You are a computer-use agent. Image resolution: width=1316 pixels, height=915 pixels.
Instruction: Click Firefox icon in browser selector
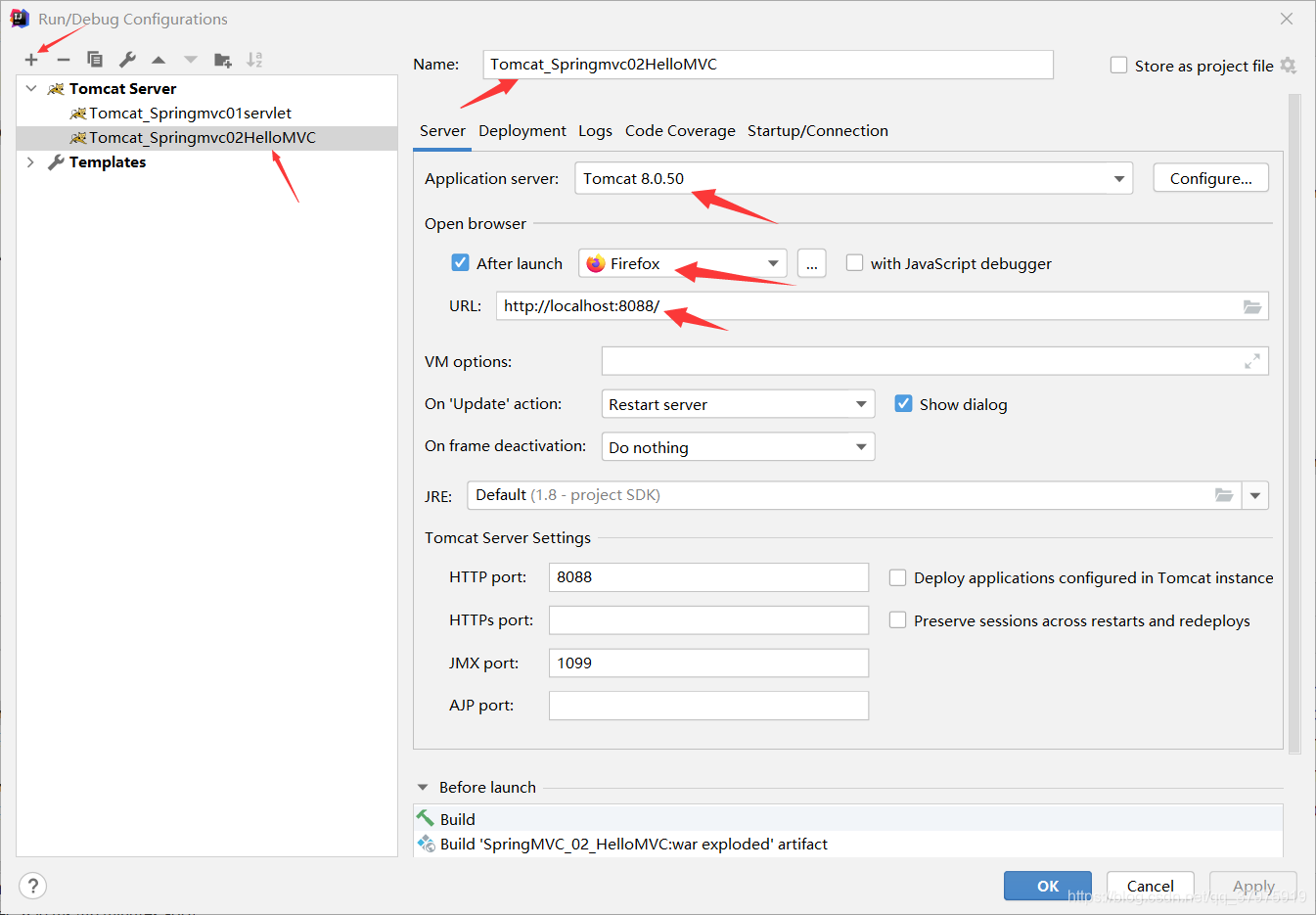tap(596, 264)
